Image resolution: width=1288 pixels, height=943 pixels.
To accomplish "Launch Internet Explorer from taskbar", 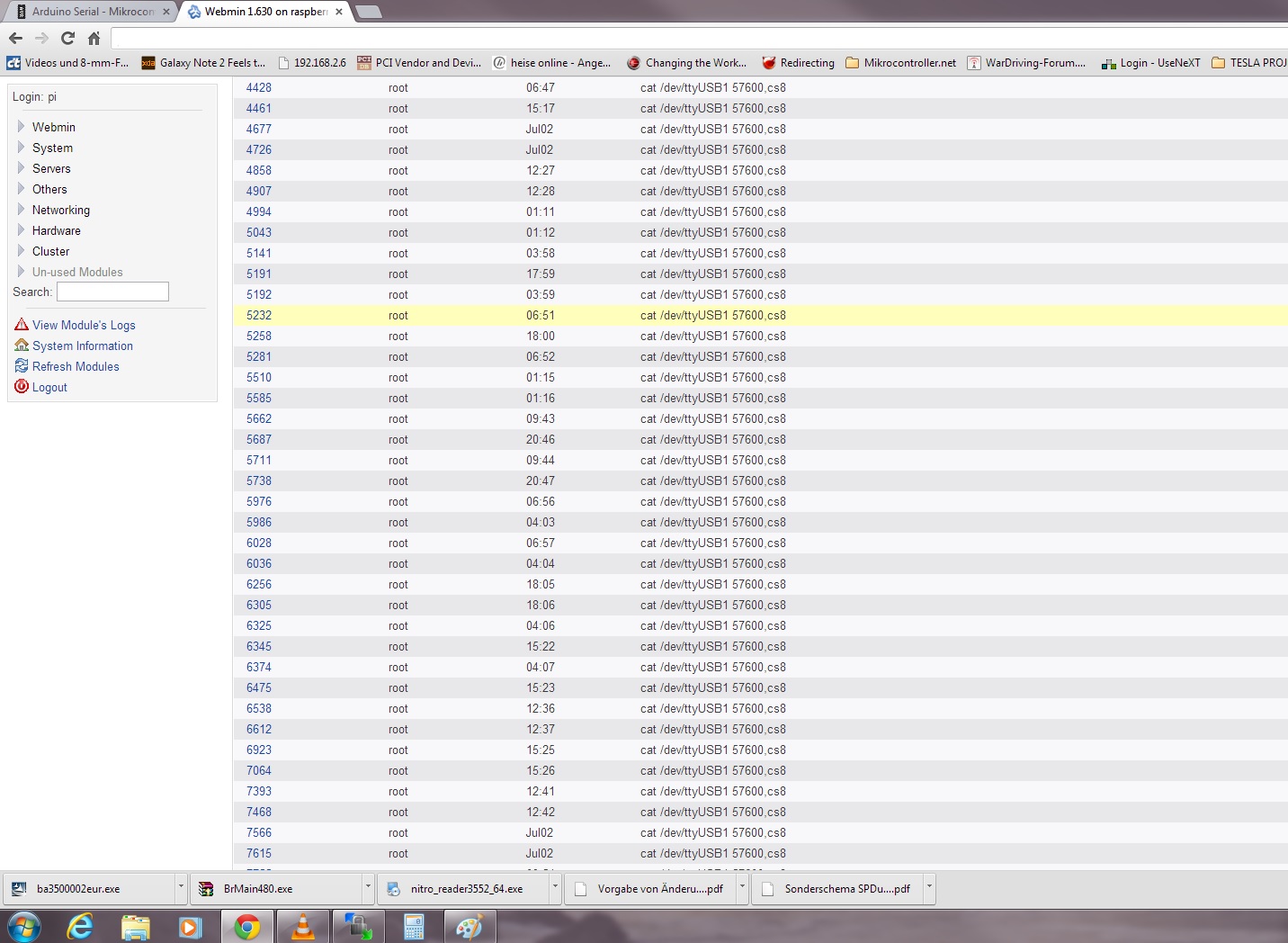I will tap(80, 927).
